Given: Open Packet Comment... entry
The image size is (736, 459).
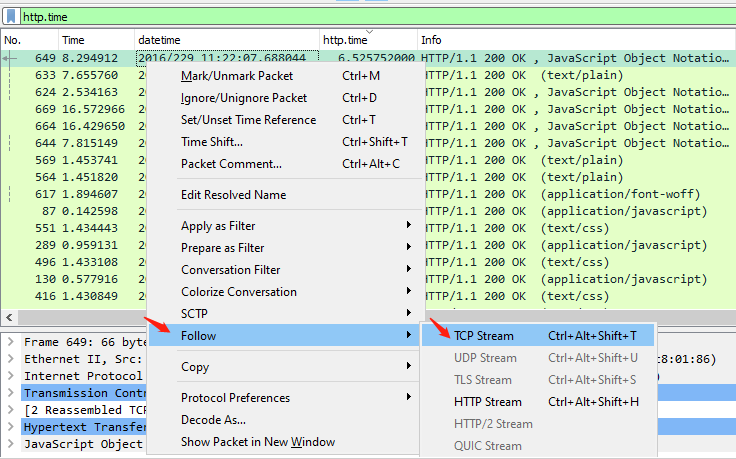Looking at the screenshot, I should point(231,164).
